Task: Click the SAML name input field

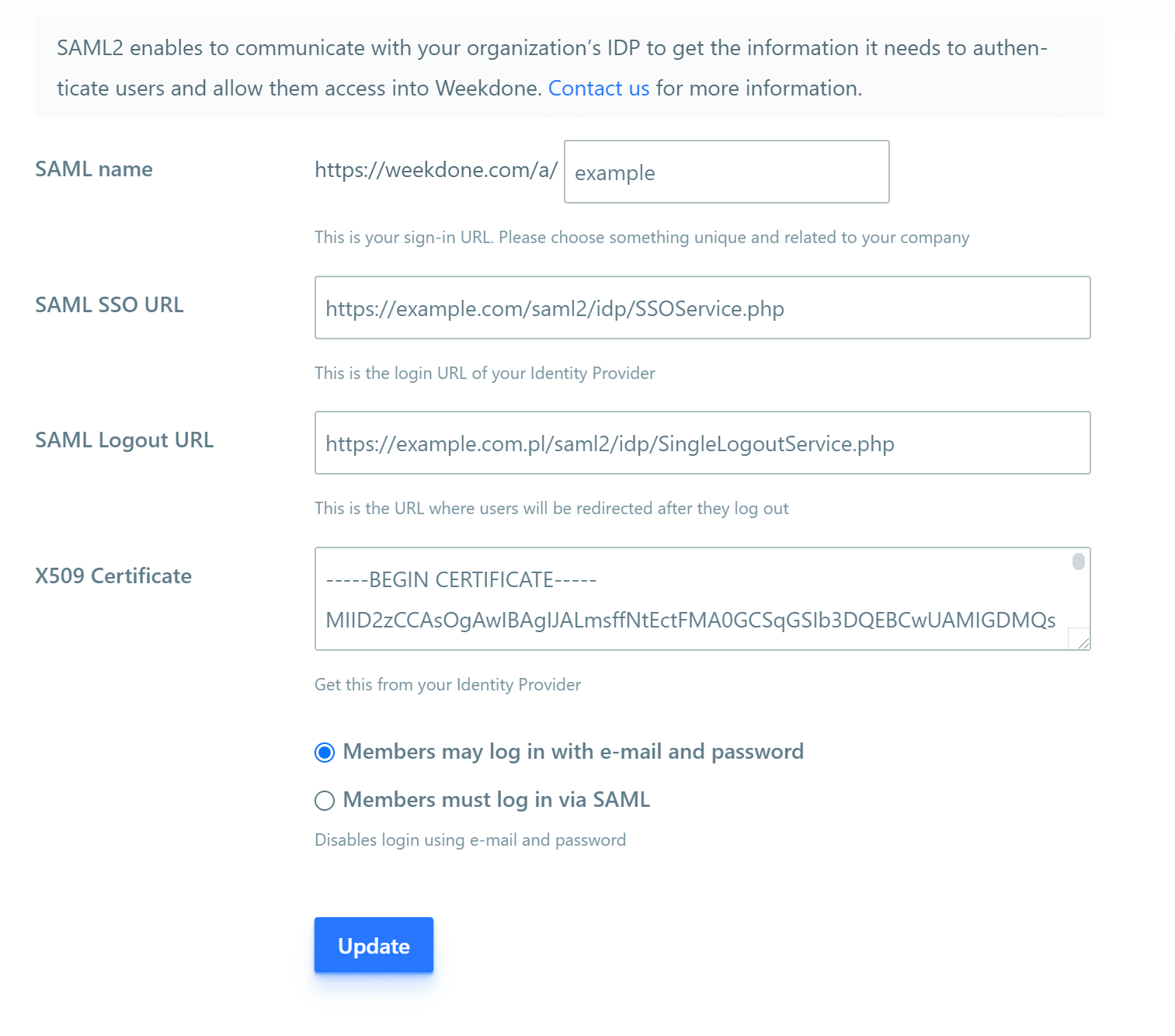Action: [x=726, y=172]
